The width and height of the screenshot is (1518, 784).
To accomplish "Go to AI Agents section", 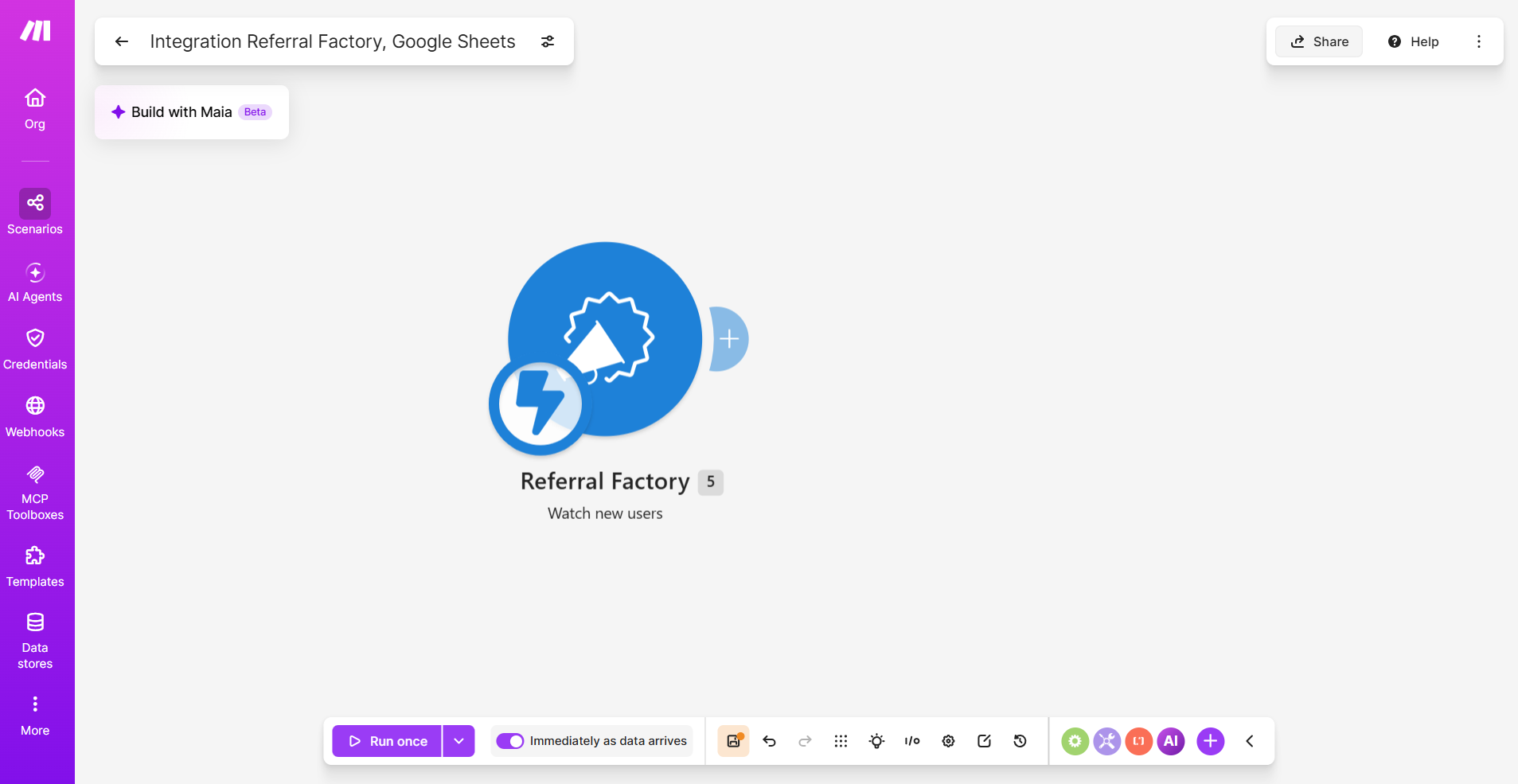I will [x=35, y=283].
